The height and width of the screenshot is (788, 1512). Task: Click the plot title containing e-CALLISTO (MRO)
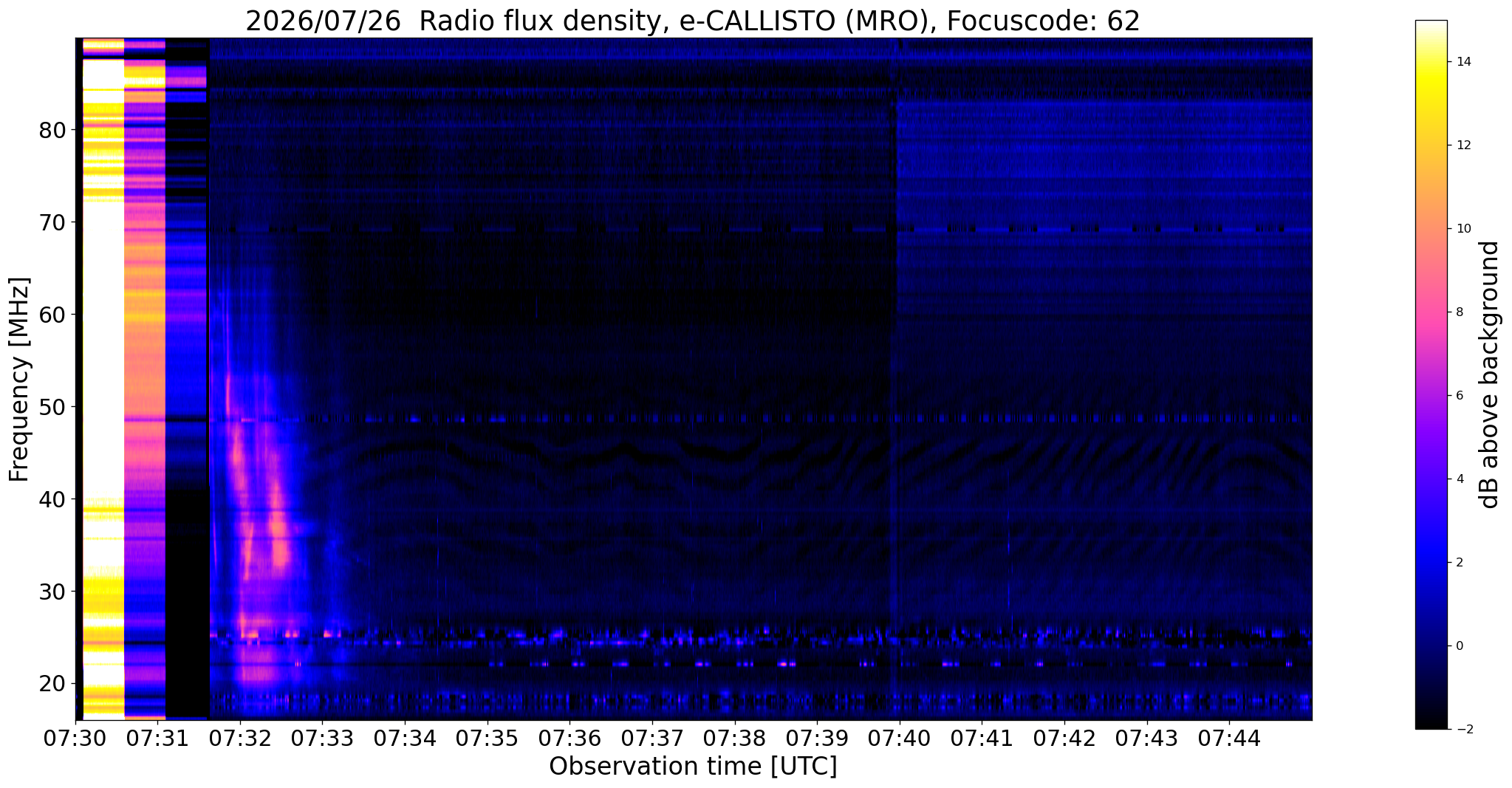point(693,21)
